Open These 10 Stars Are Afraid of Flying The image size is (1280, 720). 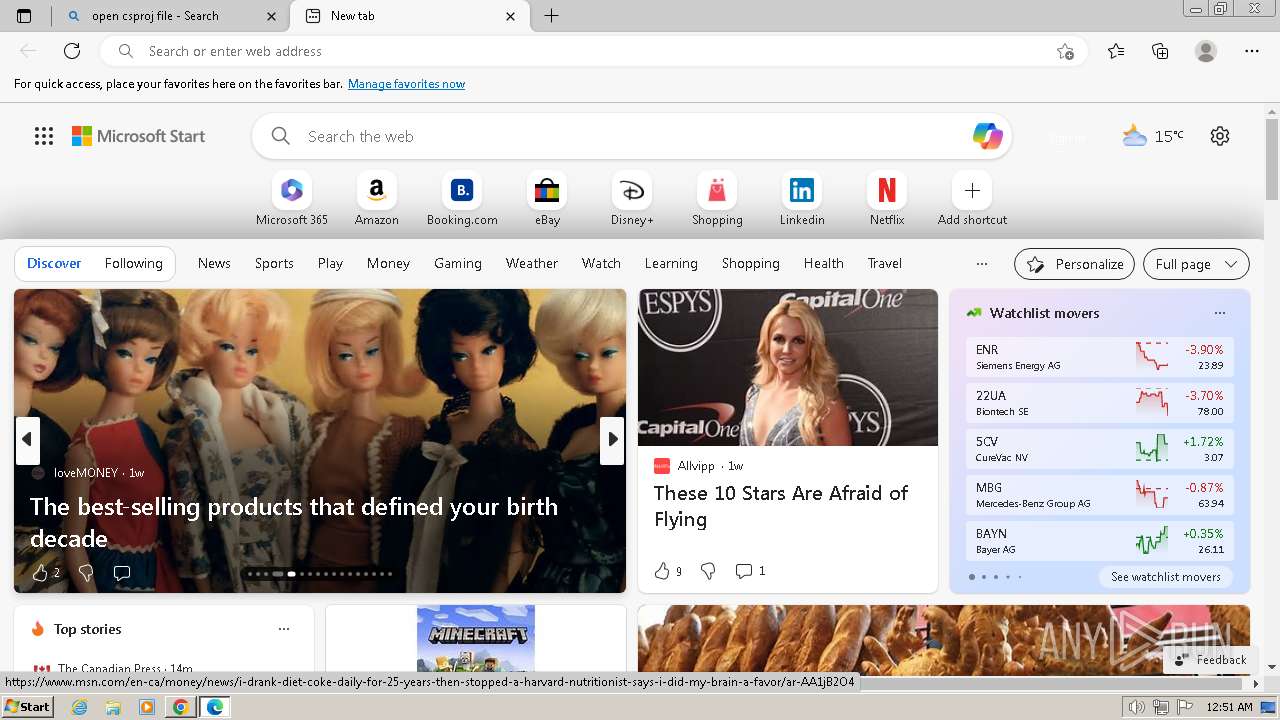[x=781, y=506]
